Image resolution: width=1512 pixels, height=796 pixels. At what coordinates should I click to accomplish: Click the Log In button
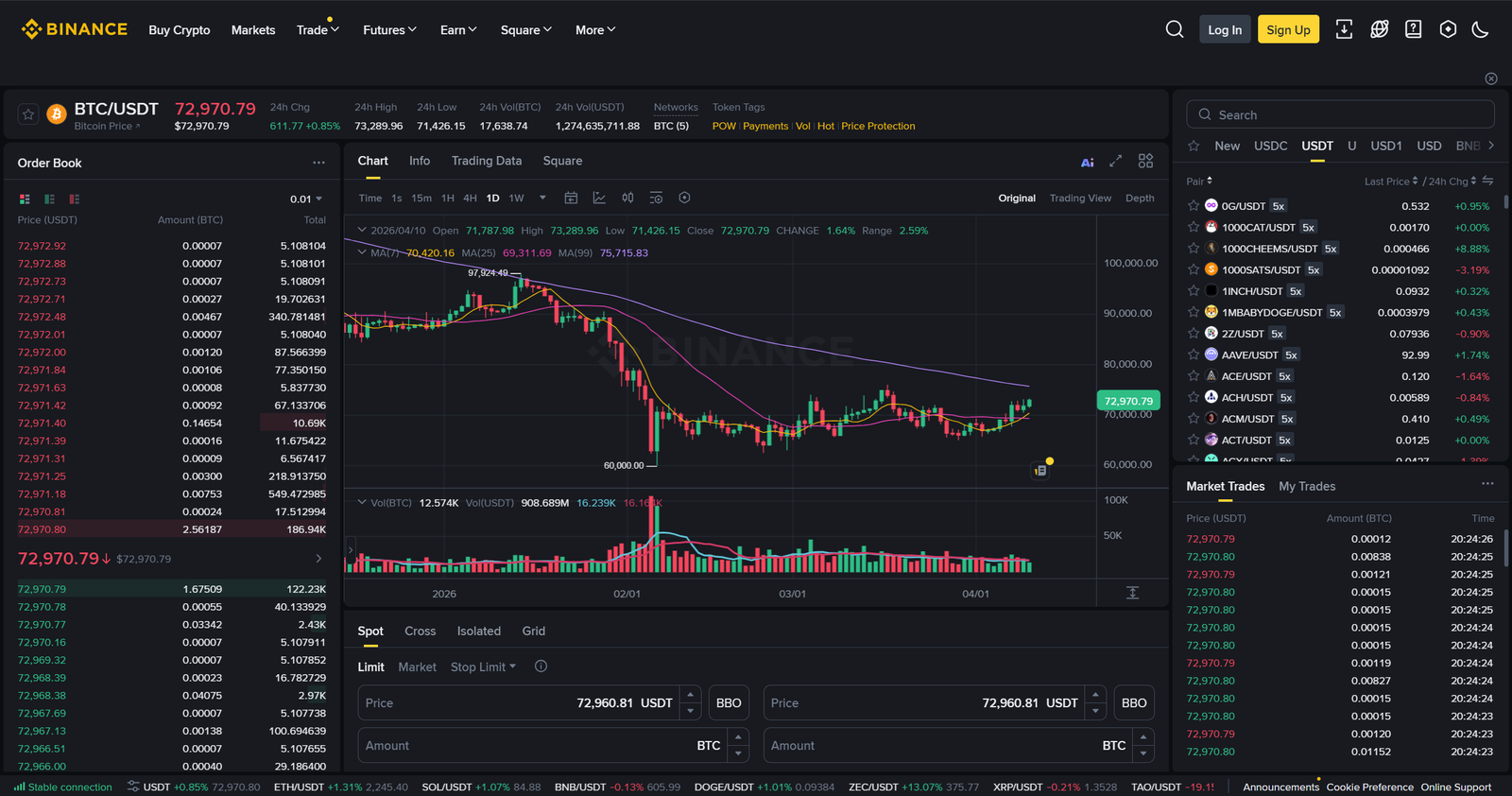[x=1225, y=29]
